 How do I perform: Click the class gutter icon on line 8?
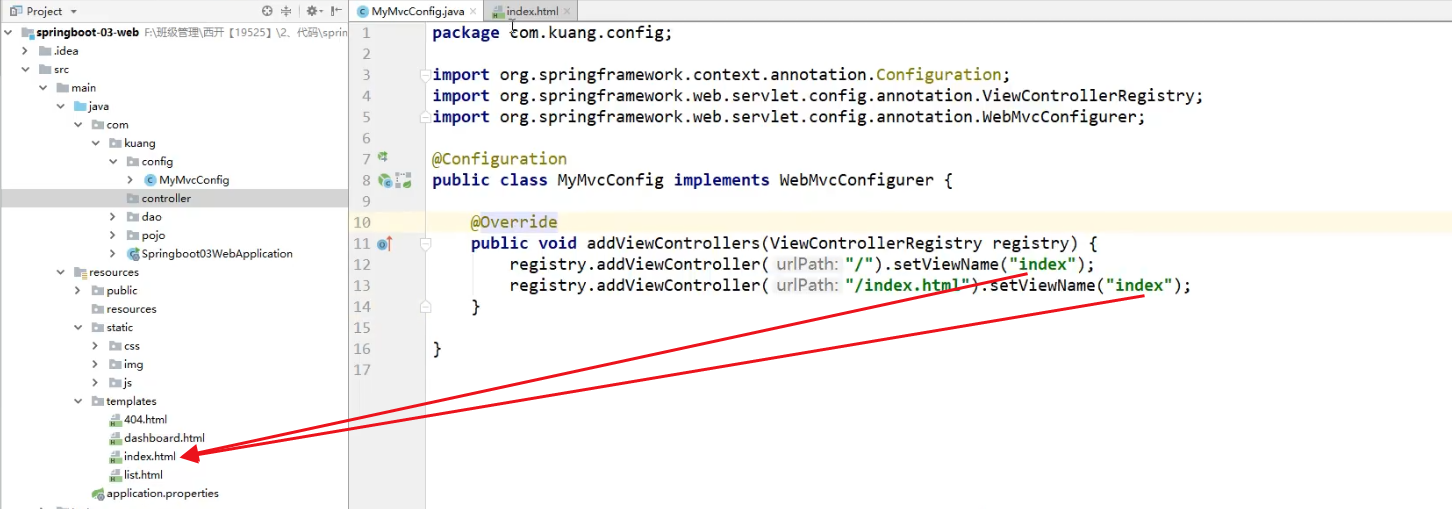coord(385,180)
